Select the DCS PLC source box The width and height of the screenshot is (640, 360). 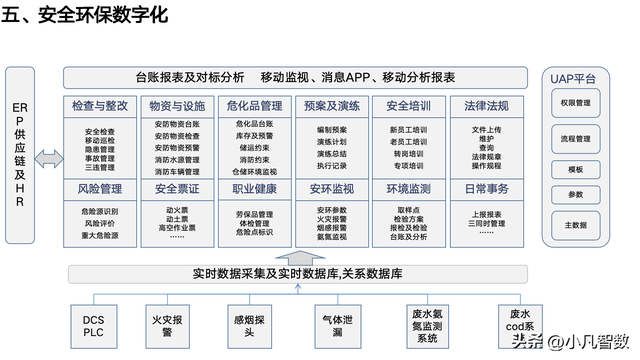(93, 327)
